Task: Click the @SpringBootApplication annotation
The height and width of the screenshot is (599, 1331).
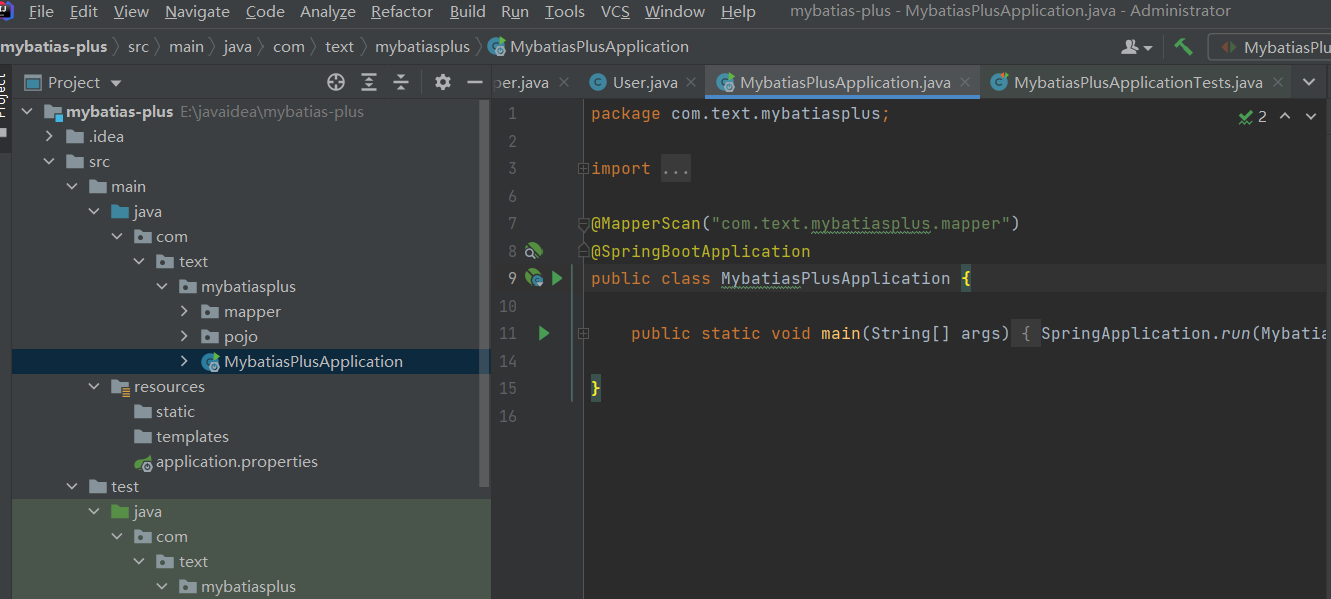Action: coord(700,251)
